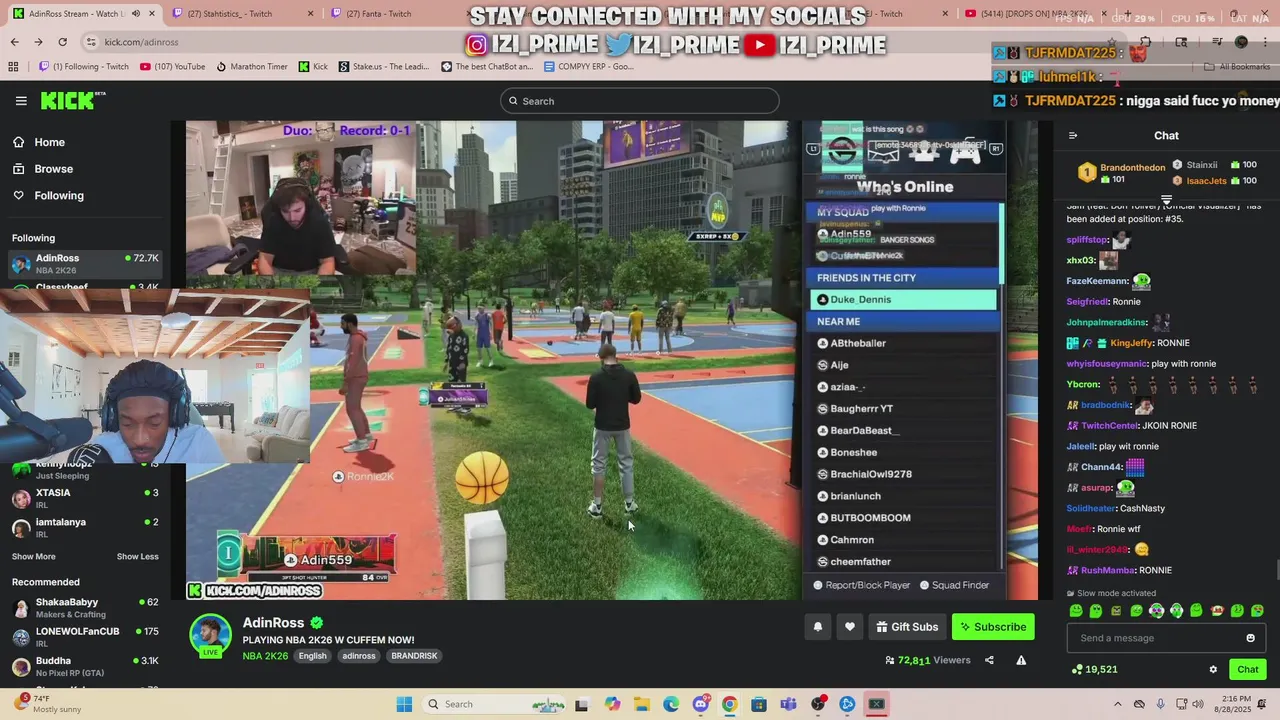The height and width of the screenshot is (720, 1280).
Task: Select Duke_Dennis in the in-game friends list
Action: [903, 299]
